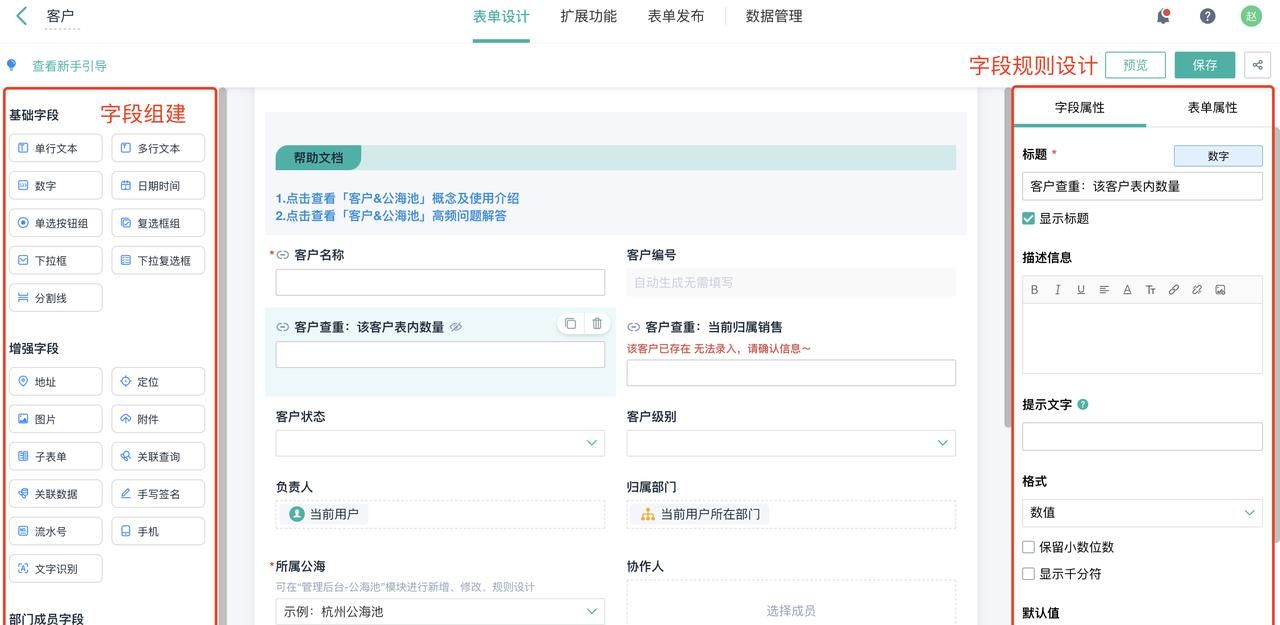Open the 所属公海 selector showing 杭州公海池
The height and width of the screenshot is (625, 1280).
coord(440,610)
